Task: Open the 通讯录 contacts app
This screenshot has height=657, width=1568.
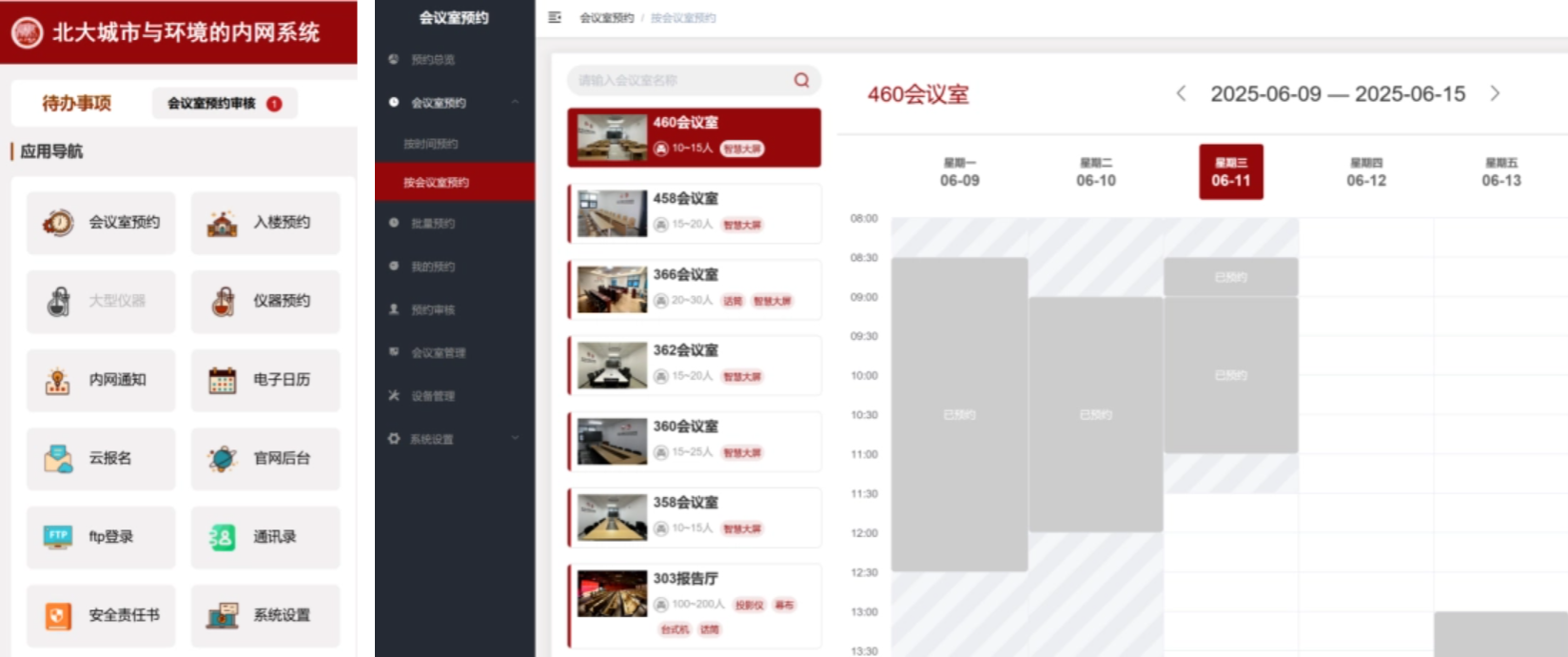Action: [x=265, y=537]
